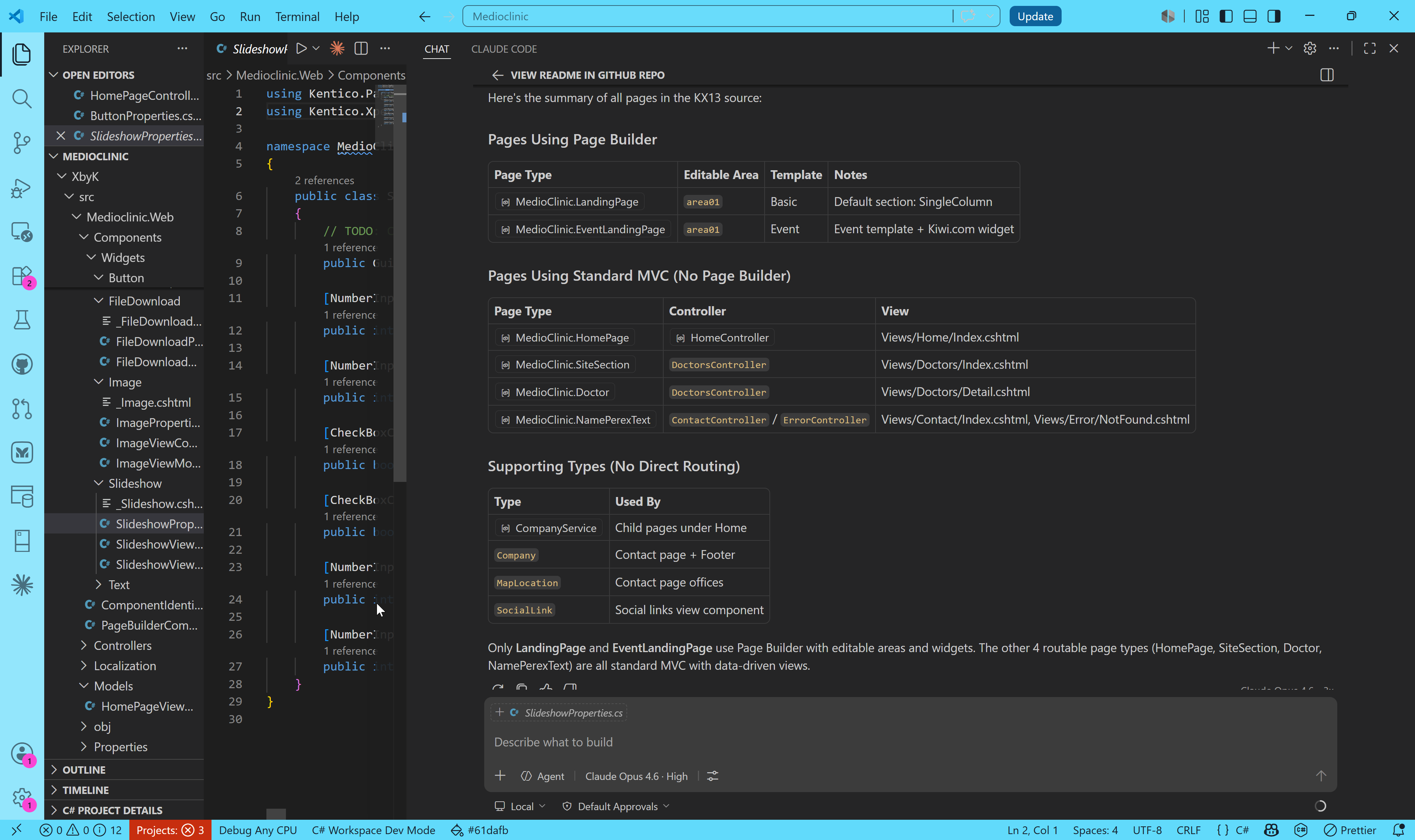This screenshot has height=840, width=1415.
Task: Open the Terminal menu
Action: (x=297, y=17)
